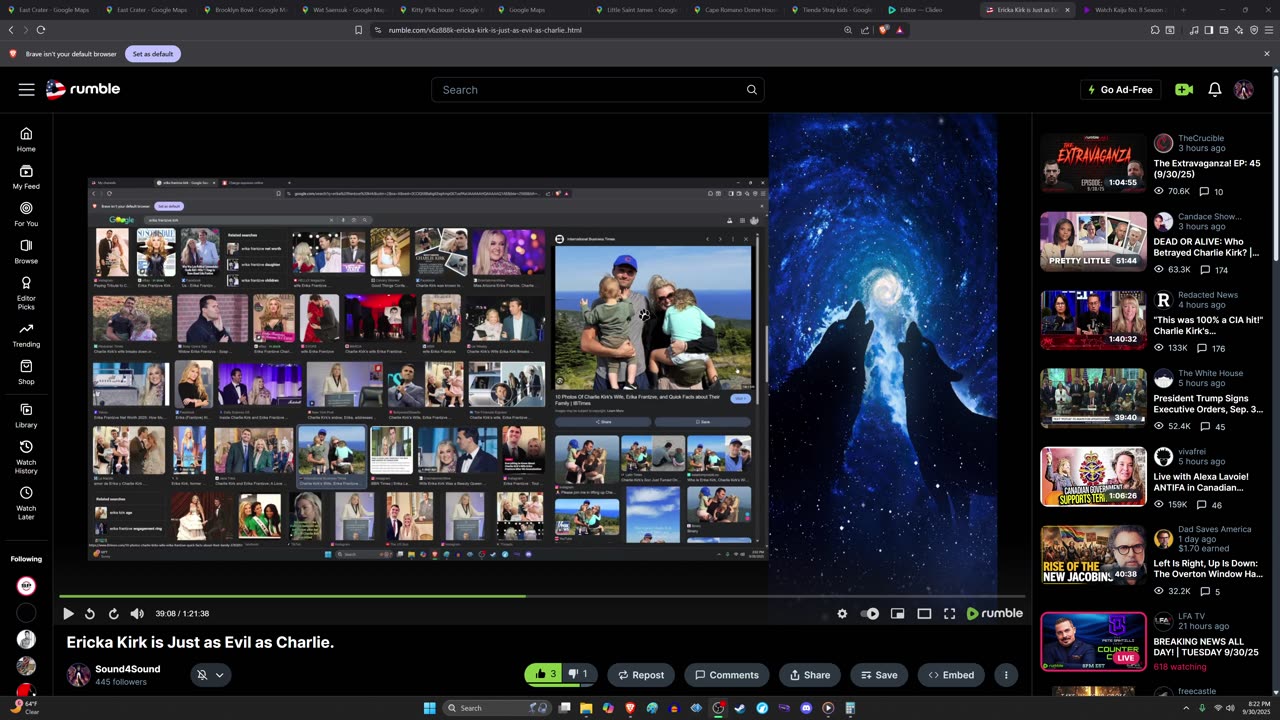Like the video with thumbs up
1280x720 pixels.
coord(545,675)
